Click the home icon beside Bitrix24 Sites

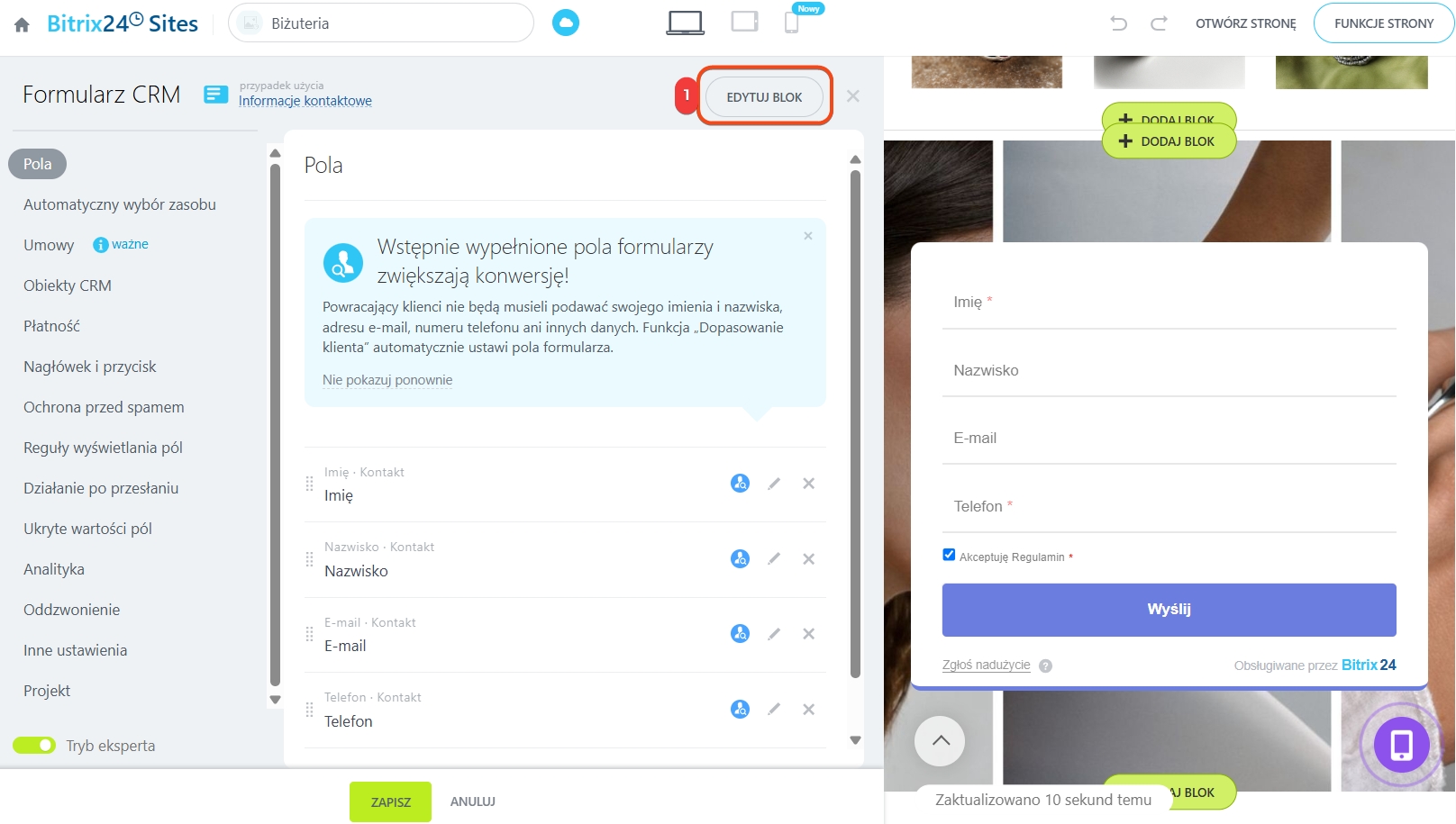tap(22, 24)
